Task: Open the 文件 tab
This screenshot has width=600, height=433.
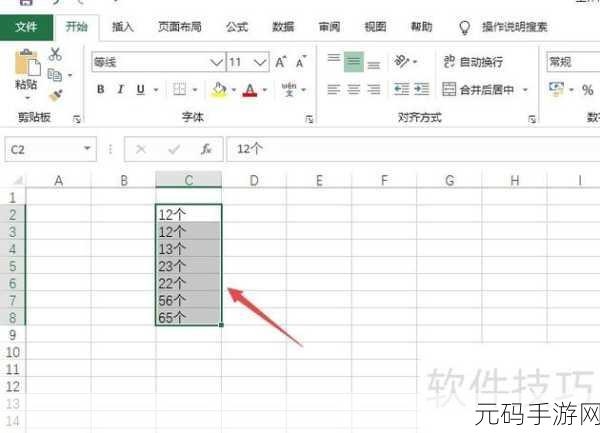Action: coord(26,27)
